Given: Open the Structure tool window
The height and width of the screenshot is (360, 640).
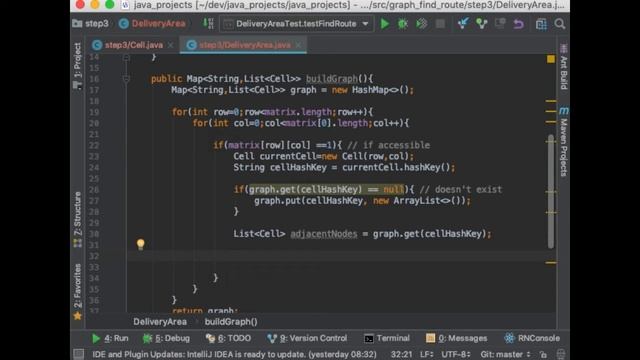Looking at the screenshot, I should tap(78, 219).
